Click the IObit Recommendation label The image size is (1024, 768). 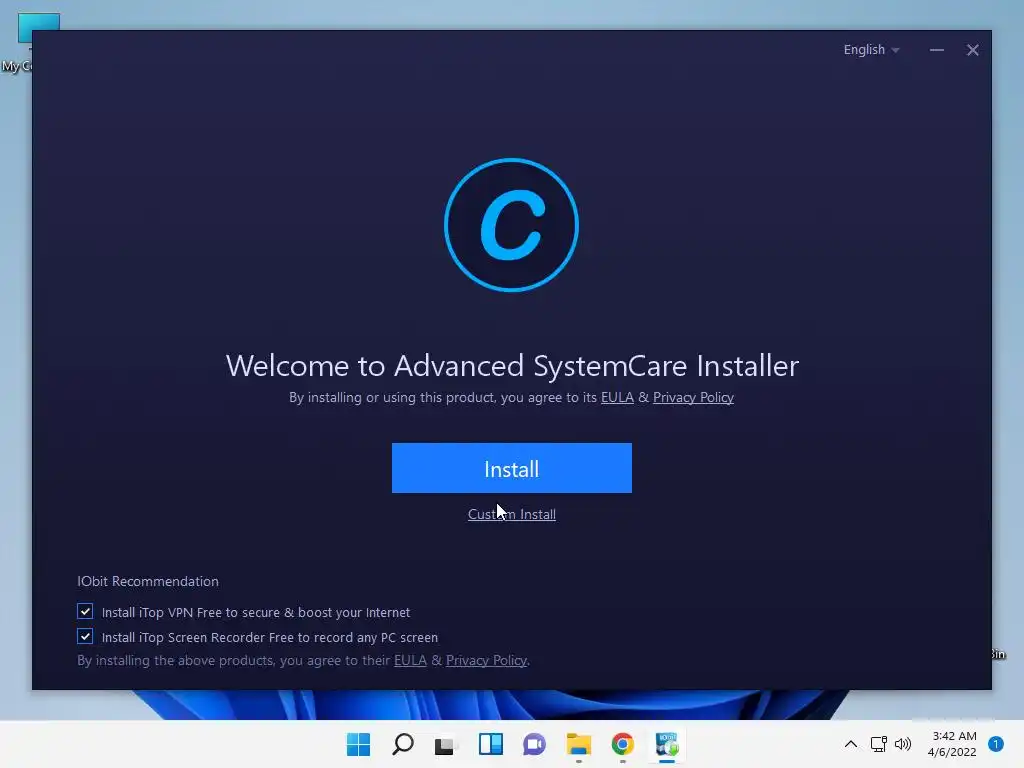(x=148, y=581)
